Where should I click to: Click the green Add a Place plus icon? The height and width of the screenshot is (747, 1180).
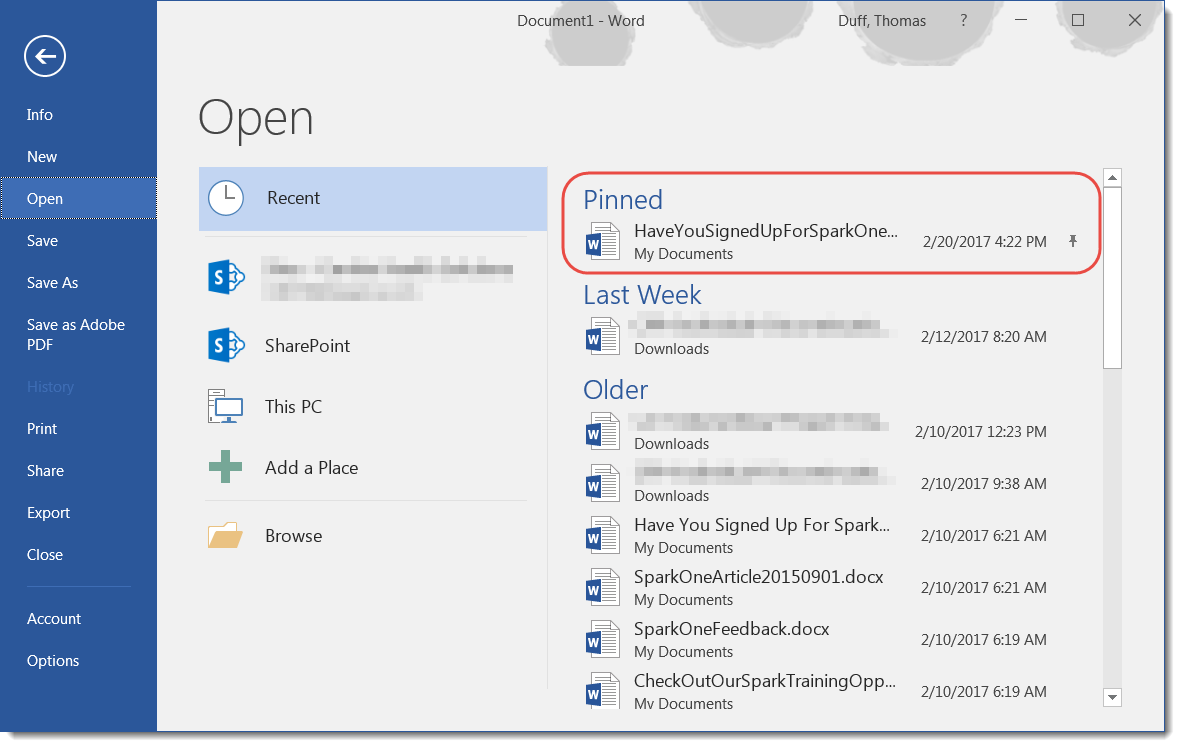click(226, 467)
